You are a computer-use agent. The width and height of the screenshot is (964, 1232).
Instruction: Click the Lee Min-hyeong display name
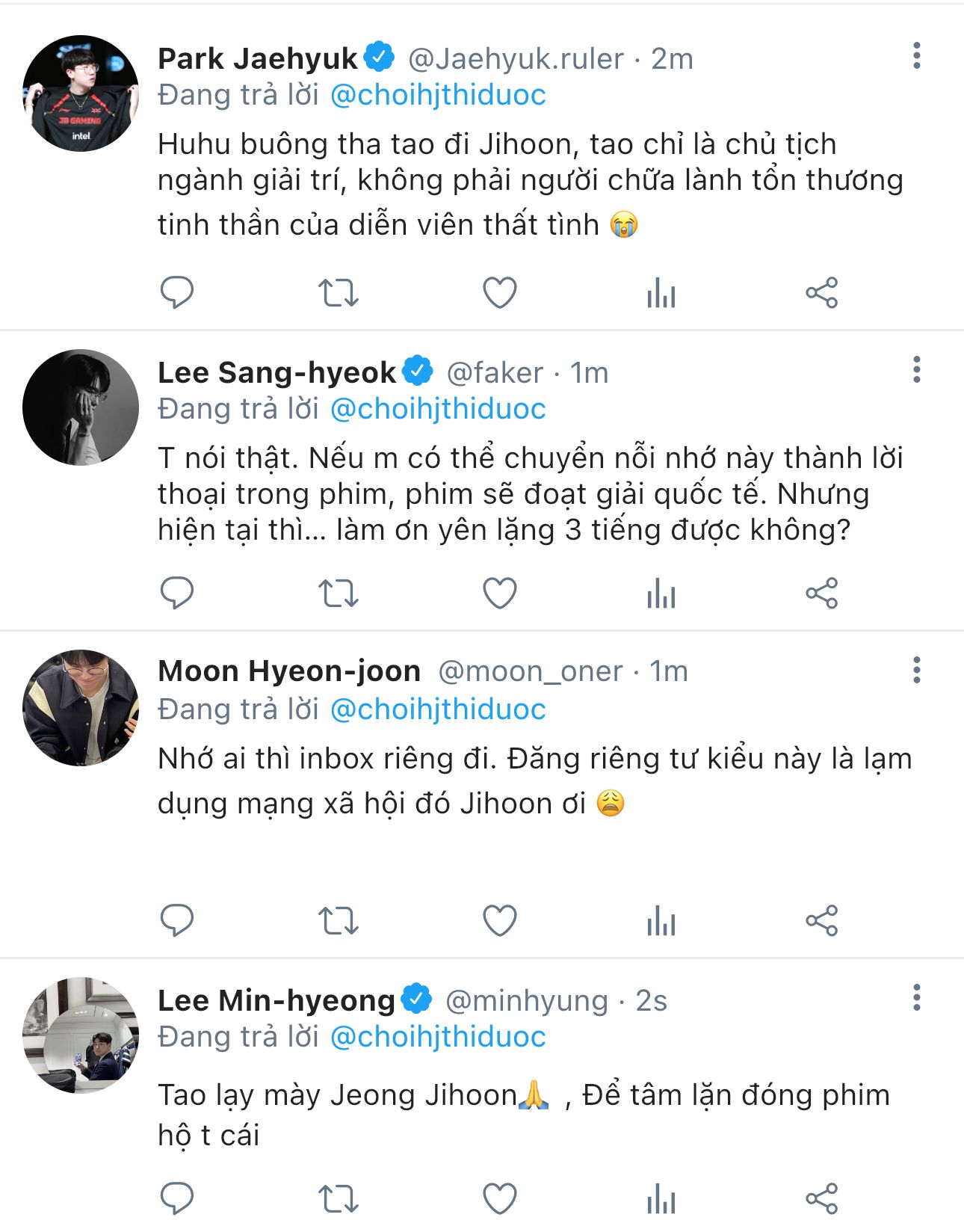pyautogui.click(x=276, y=1000)
